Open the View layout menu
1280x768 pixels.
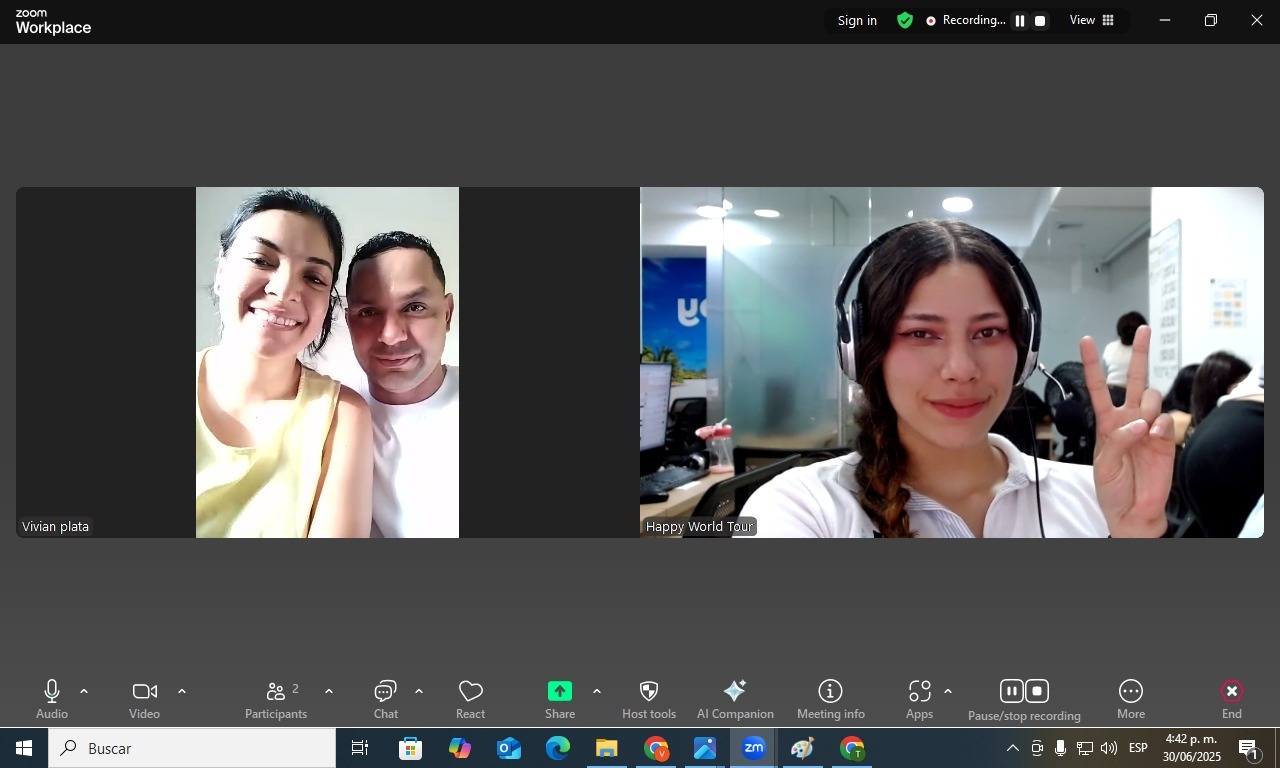[x=1092, y=21]
